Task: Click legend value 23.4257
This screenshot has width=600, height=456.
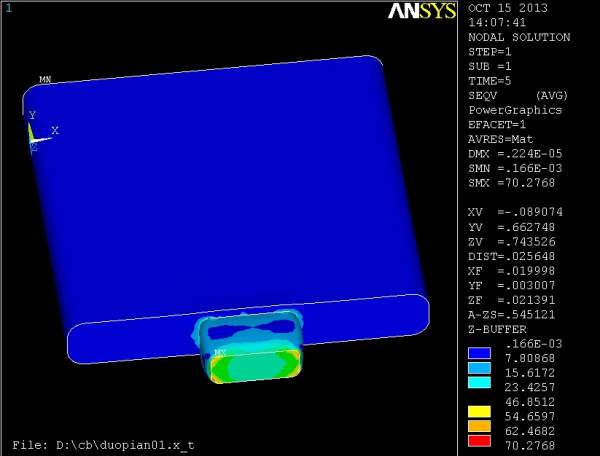Action: click(530, 388)
